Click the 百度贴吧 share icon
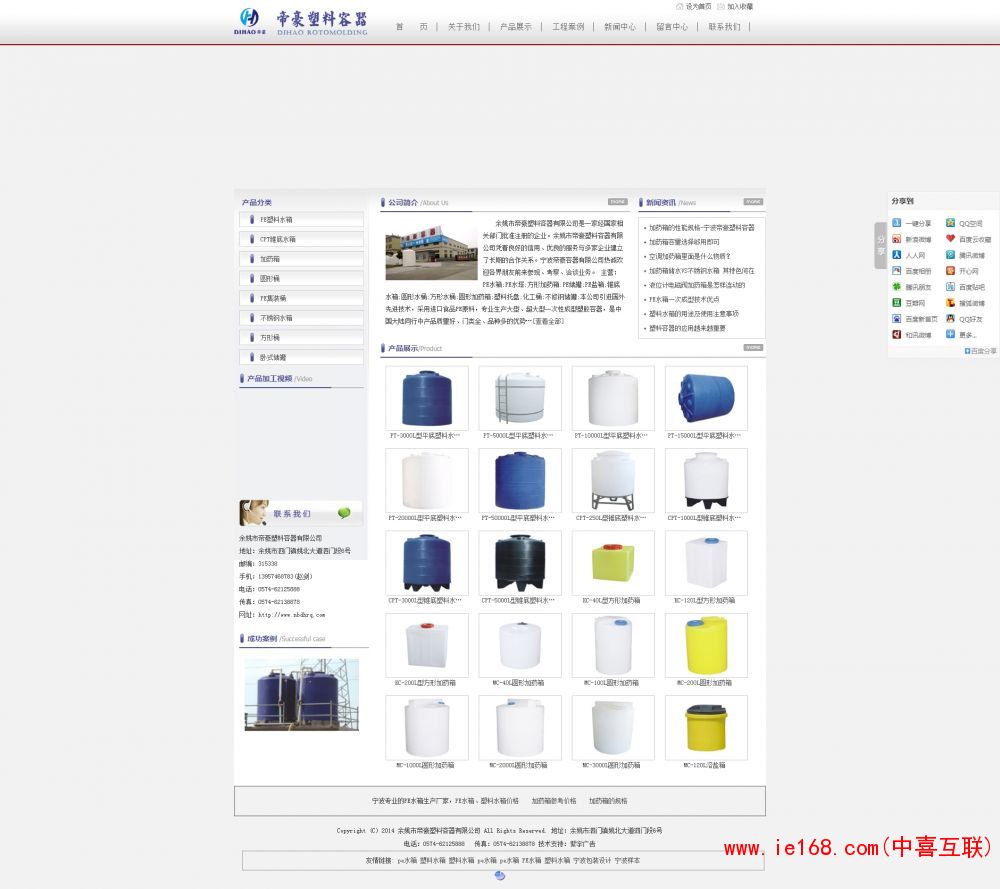Screen dimensions: 1000x889 point(950,287)
